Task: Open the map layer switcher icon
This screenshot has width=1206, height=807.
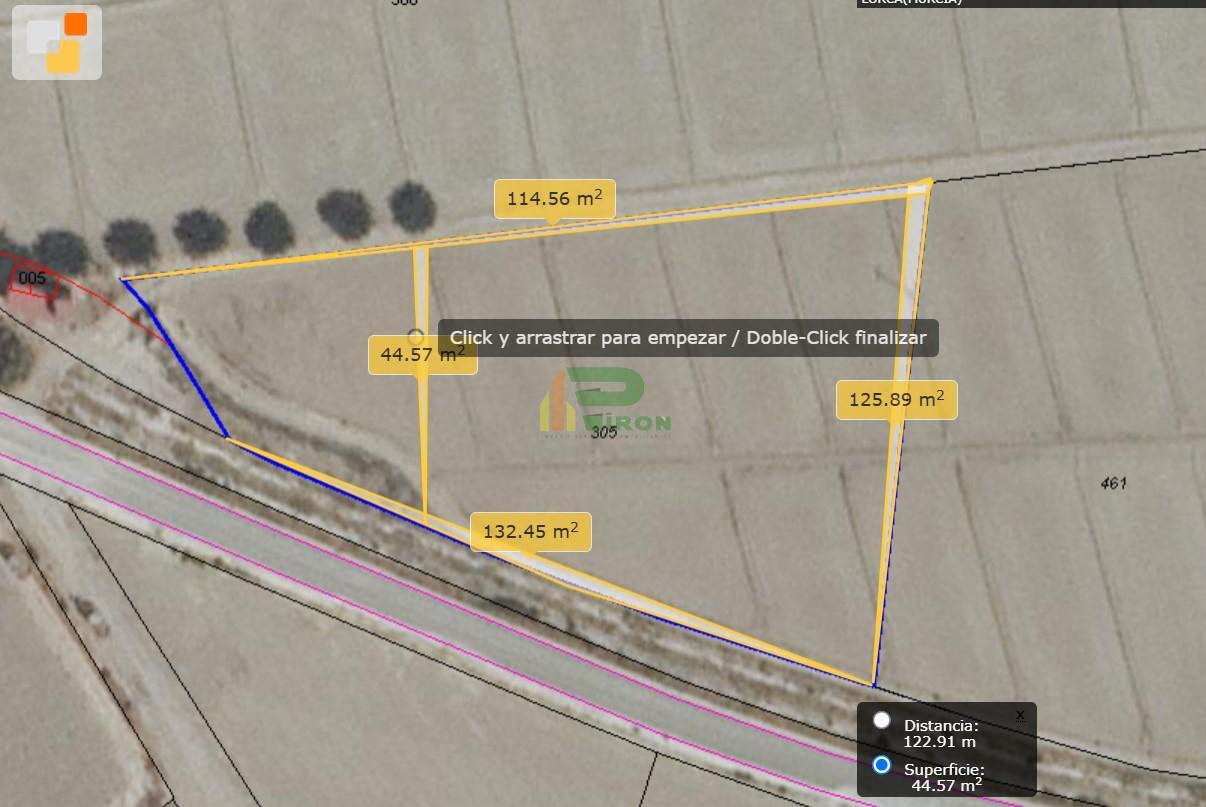Action: [57, 43]
